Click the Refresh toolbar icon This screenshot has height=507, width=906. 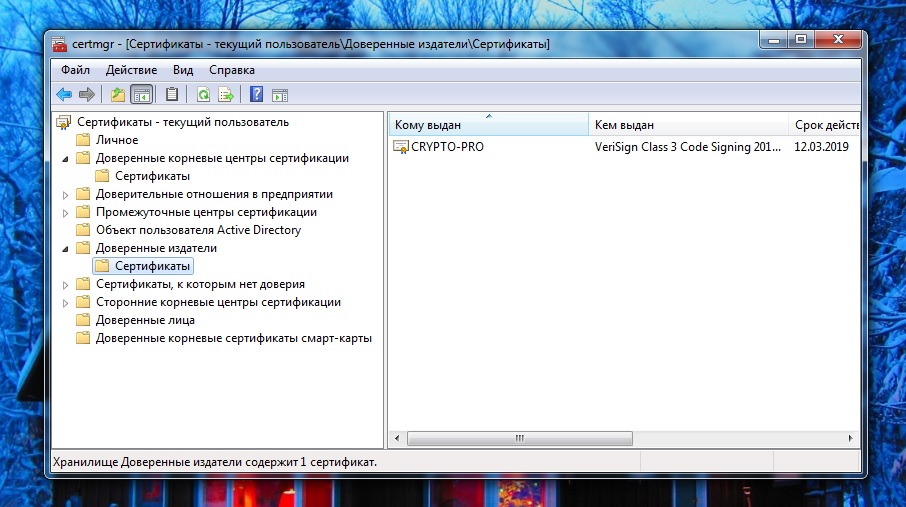[203, 95]
